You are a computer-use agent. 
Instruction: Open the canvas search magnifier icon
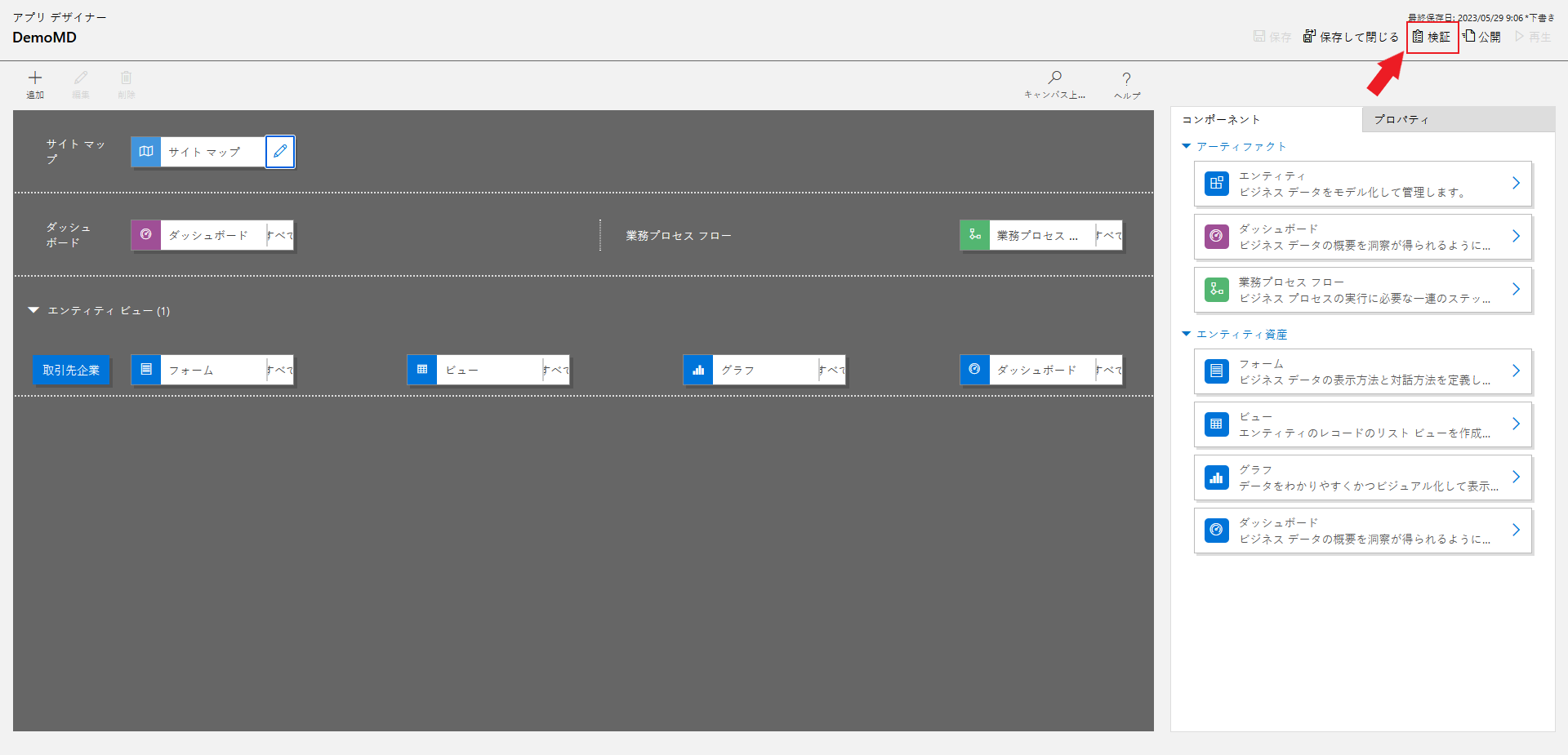pos(1055,78)
